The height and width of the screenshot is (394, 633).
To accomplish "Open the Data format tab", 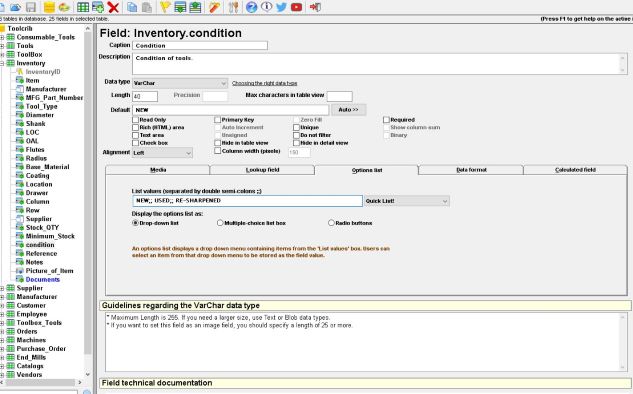I will tap(471, 170).
